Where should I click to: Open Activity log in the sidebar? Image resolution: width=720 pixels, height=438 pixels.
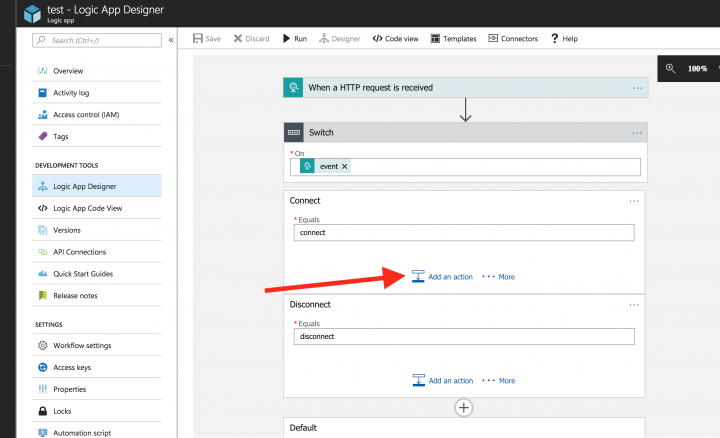71,93
